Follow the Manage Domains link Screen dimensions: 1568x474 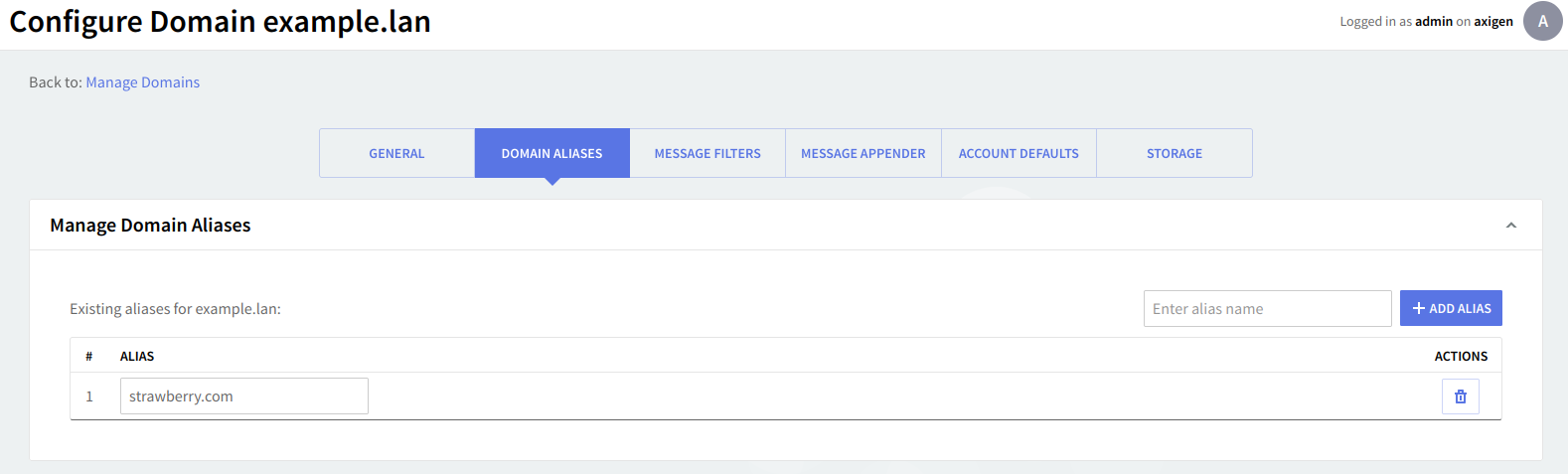tap(142, 82)
